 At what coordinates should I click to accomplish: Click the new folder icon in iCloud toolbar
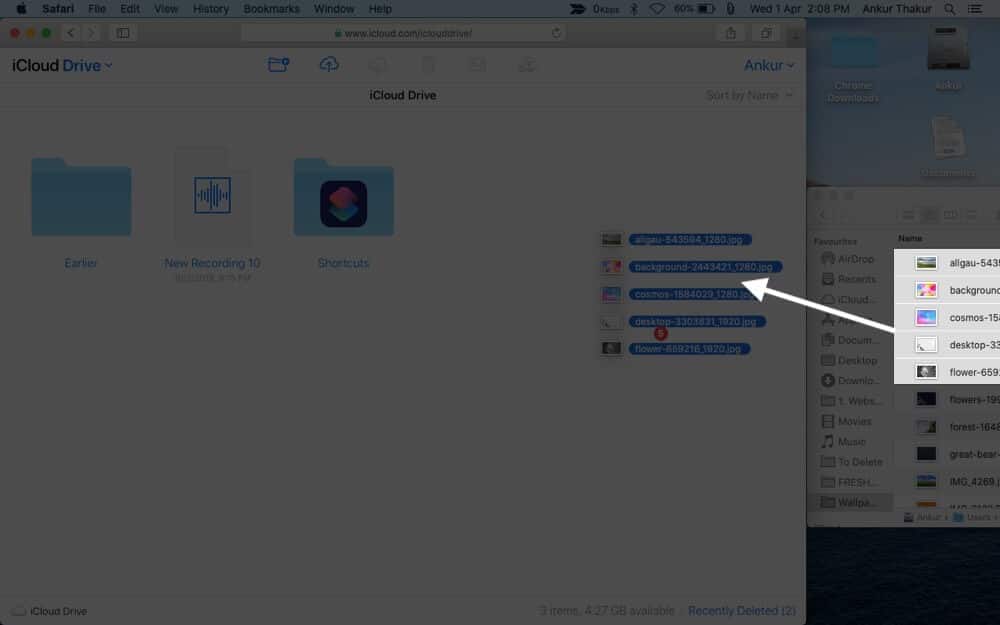coord(278,64)
